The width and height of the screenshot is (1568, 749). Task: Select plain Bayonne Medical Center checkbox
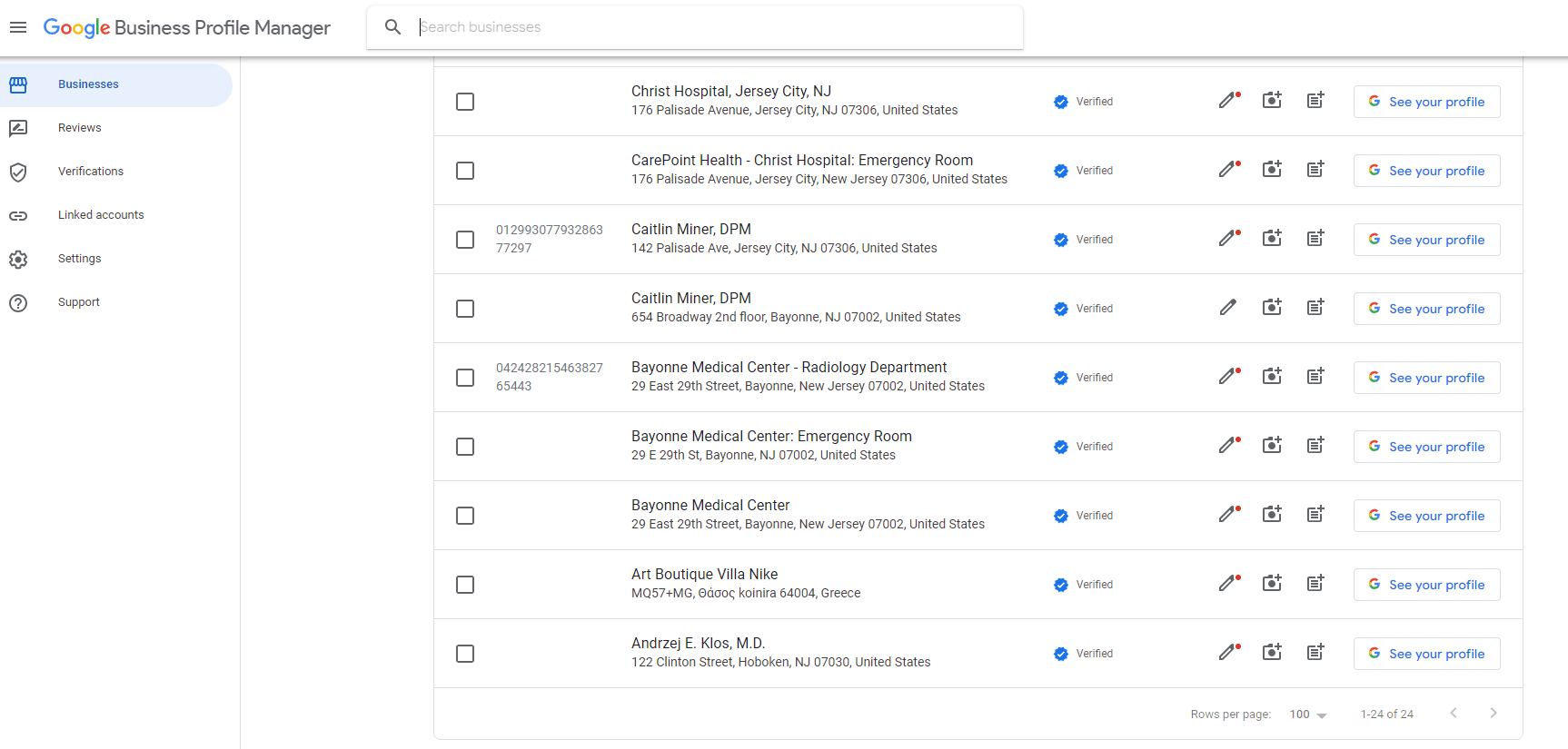(465, 516)
